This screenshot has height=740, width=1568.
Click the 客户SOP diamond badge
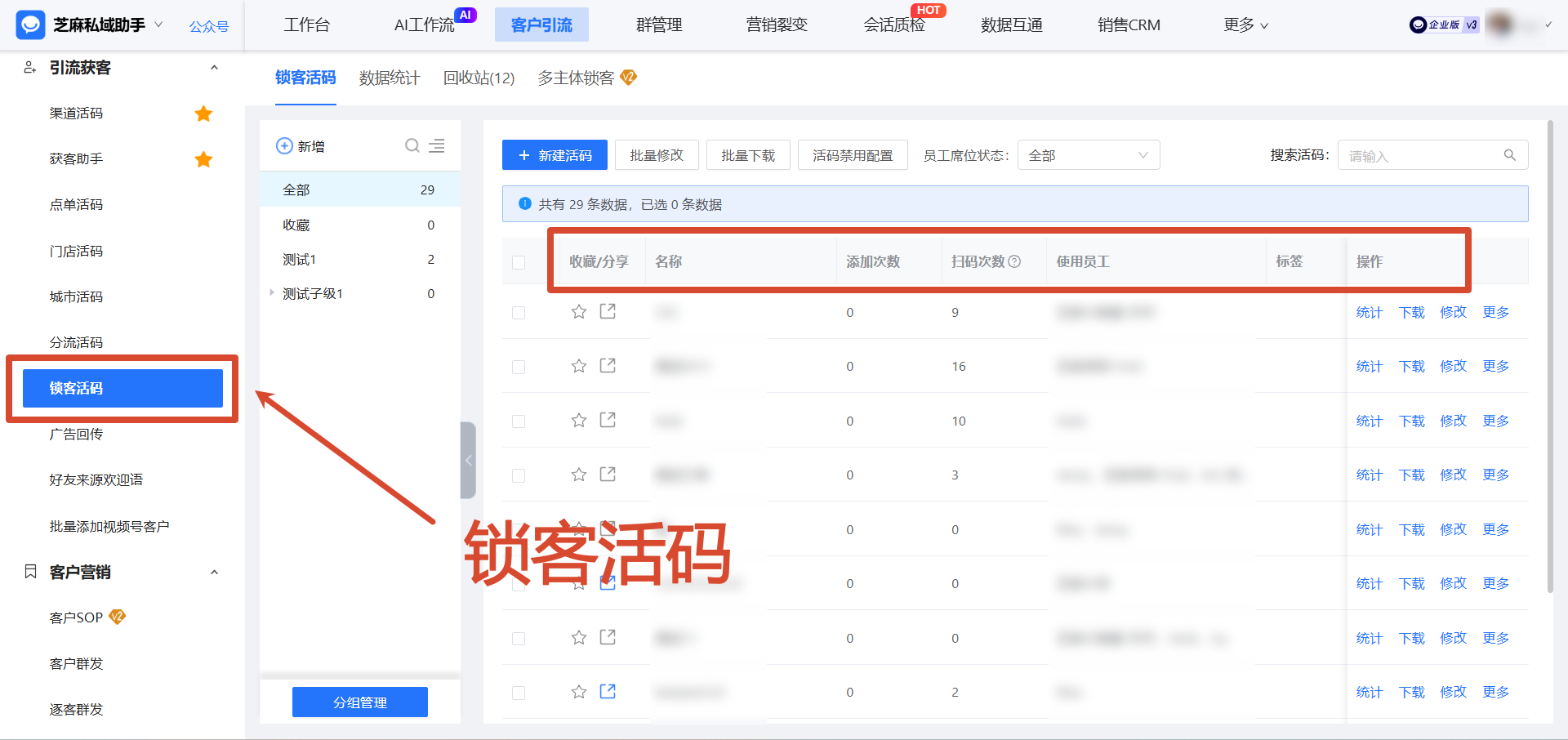coord(117,617)
